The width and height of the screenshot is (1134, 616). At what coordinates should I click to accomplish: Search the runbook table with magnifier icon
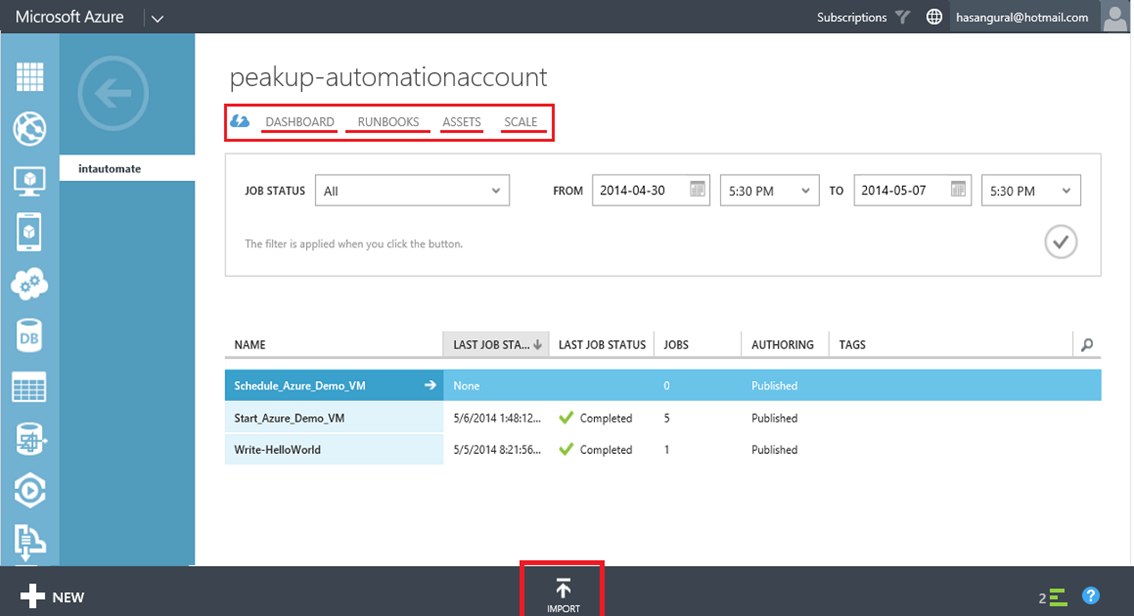tap(1087, 345)
